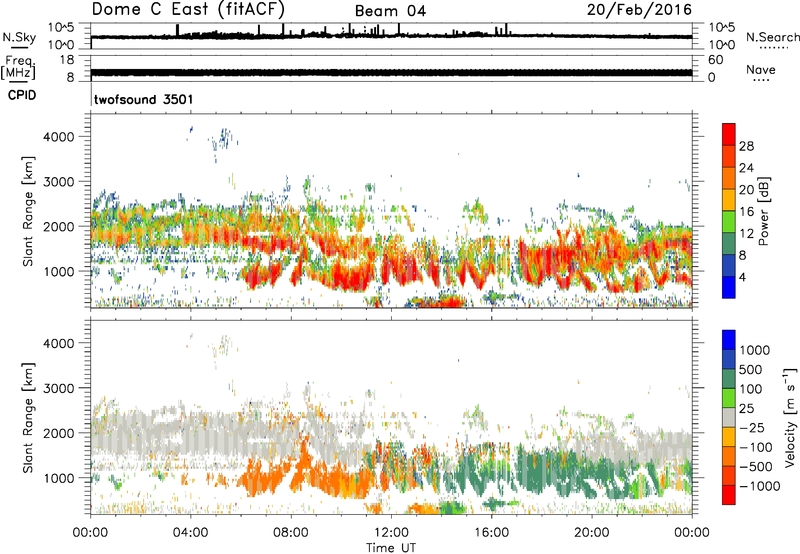Viewport: 800px width, 554px height.
Task: Click the 'Freq. [MHz]' axis label
Action: pos(18,67)
